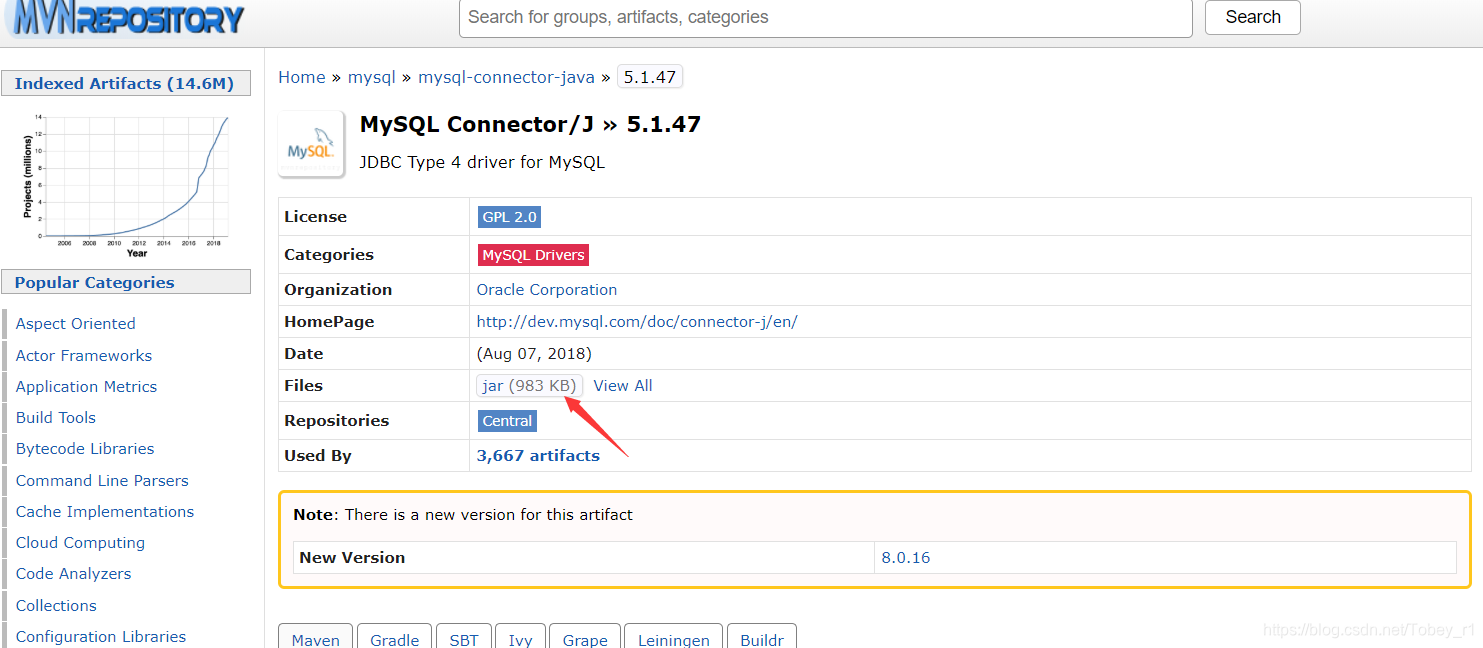Select the Grape tab
The height and width of the screenshot is (648, 1483).
(585, 637)
